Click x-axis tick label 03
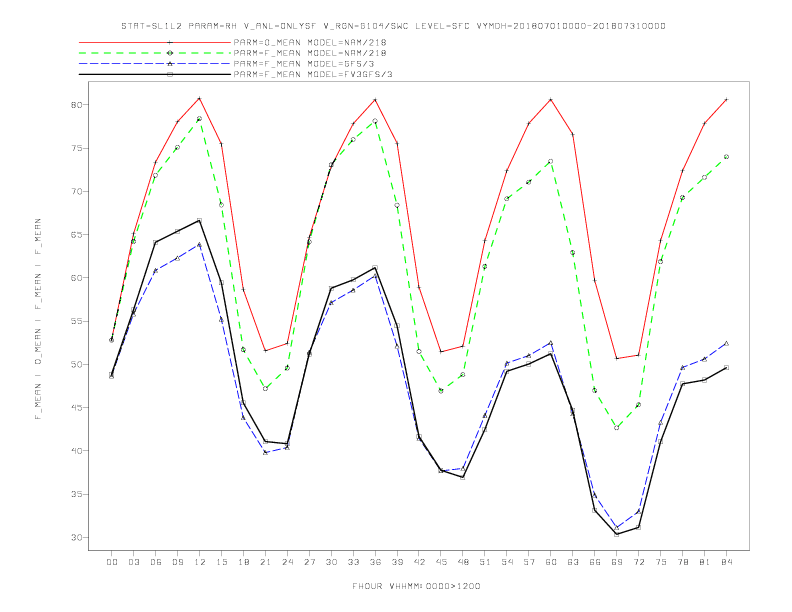This screenshot has height=612, width=792. pos(134,562)
